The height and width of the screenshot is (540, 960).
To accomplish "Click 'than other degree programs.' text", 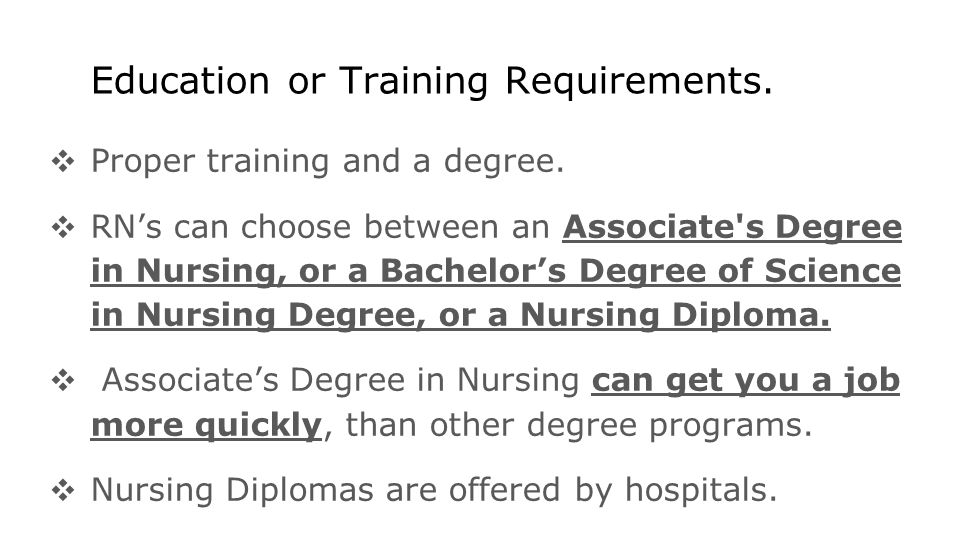I will click(x=579, y=425).
